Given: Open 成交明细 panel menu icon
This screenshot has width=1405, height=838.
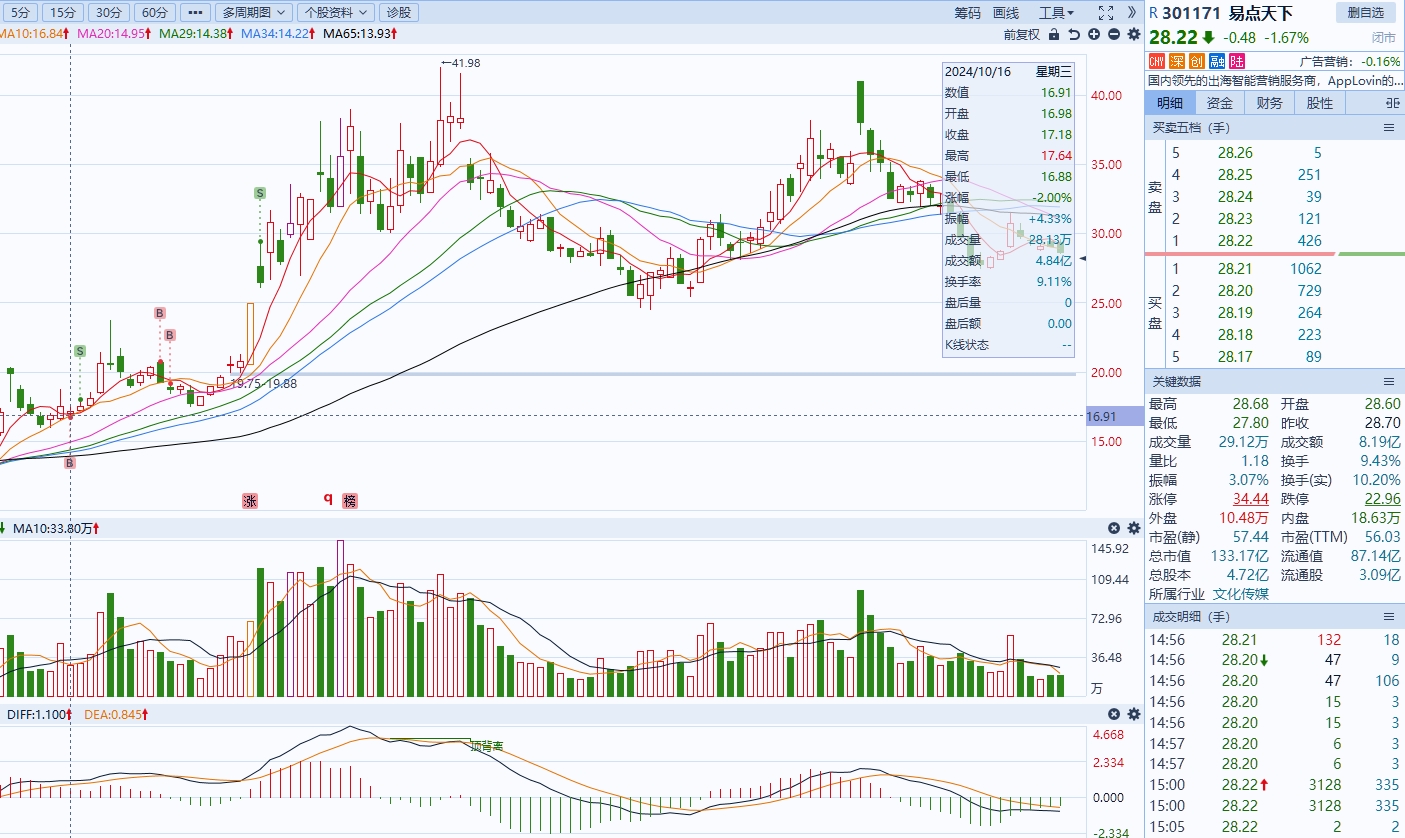Looking at the screenshot, I should coord(1388,617).
